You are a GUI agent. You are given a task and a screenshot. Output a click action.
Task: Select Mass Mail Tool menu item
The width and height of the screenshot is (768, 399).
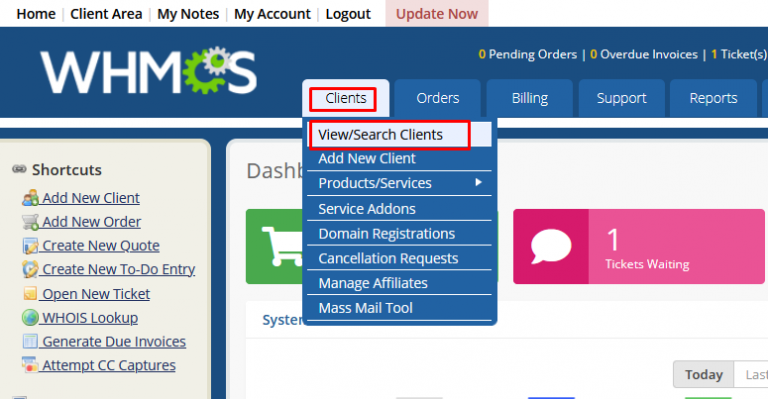(399, 308)
